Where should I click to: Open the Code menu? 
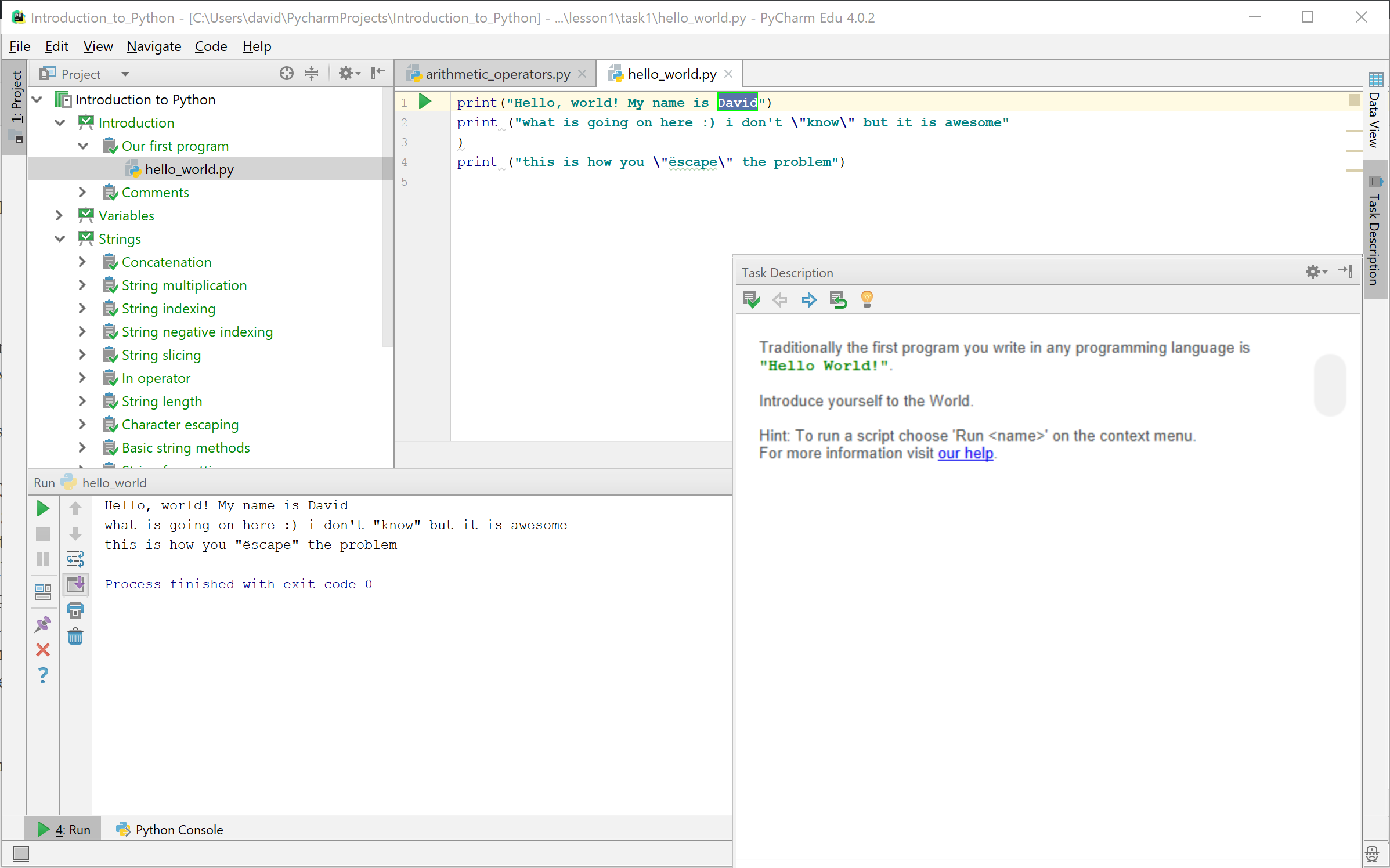[211, 46]
